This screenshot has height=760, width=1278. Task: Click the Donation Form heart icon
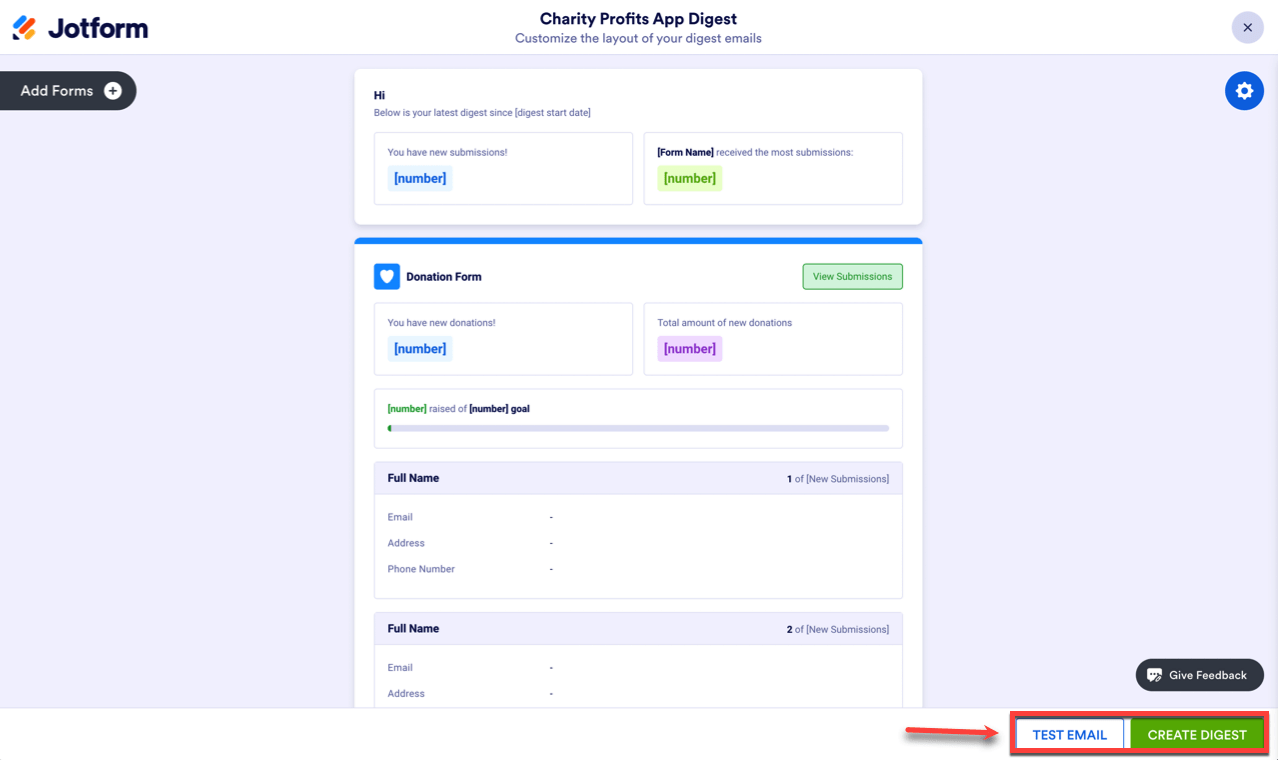click(387, 277)
